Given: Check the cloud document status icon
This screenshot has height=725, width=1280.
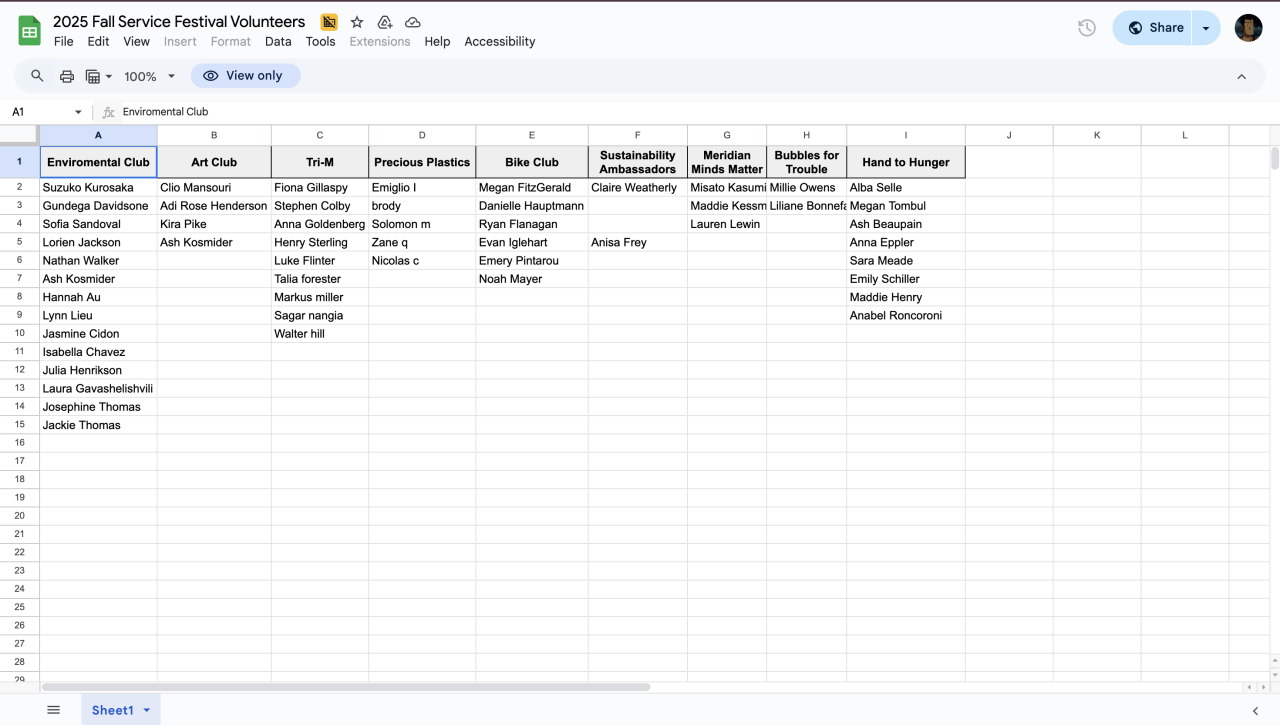Looking at the screenshot, I should tap(412, 22).
